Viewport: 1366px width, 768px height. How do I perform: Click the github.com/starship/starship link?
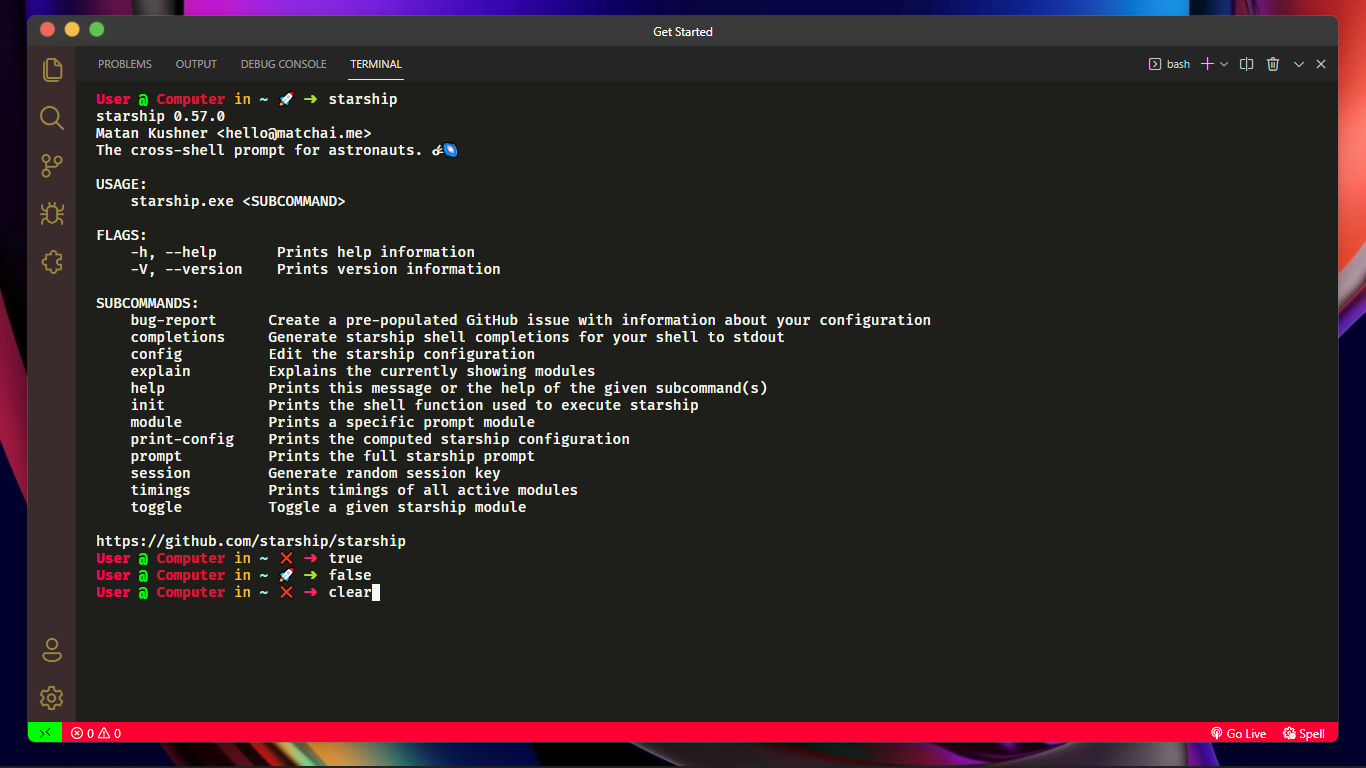(x=251, y=541)
